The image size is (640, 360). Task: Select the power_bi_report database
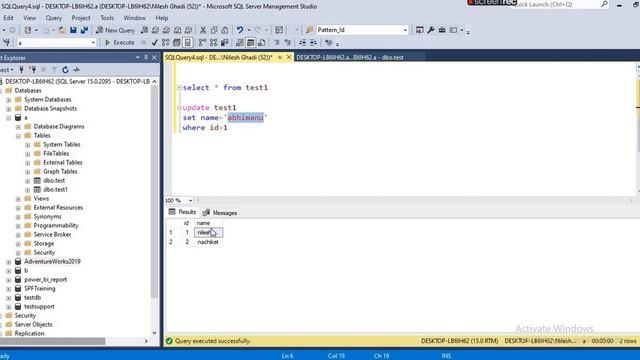click(x=45, y=280)
